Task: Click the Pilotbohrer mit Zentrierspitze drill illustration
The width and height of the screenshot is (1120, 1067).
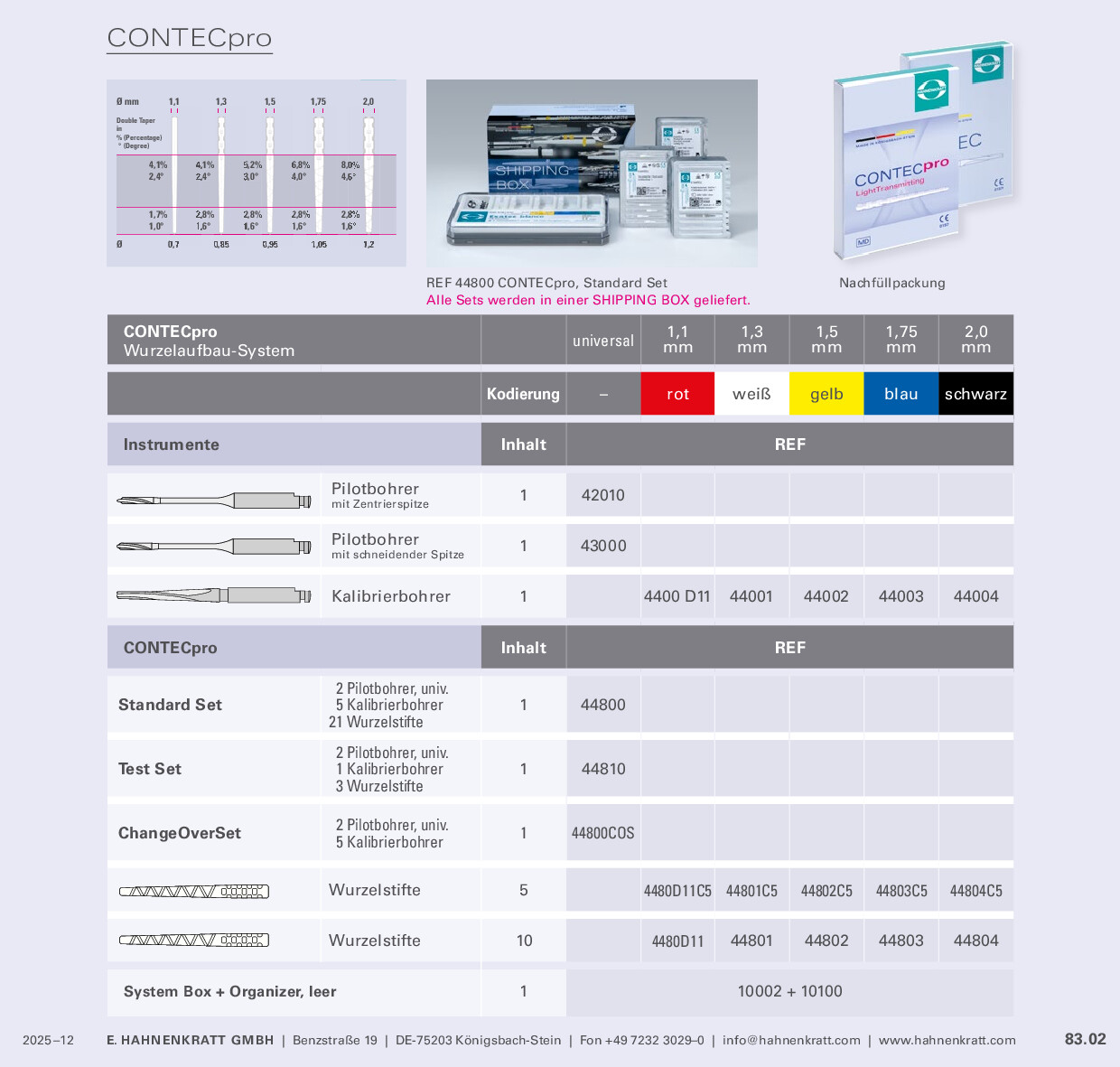Action: click(x=214, y=500)
